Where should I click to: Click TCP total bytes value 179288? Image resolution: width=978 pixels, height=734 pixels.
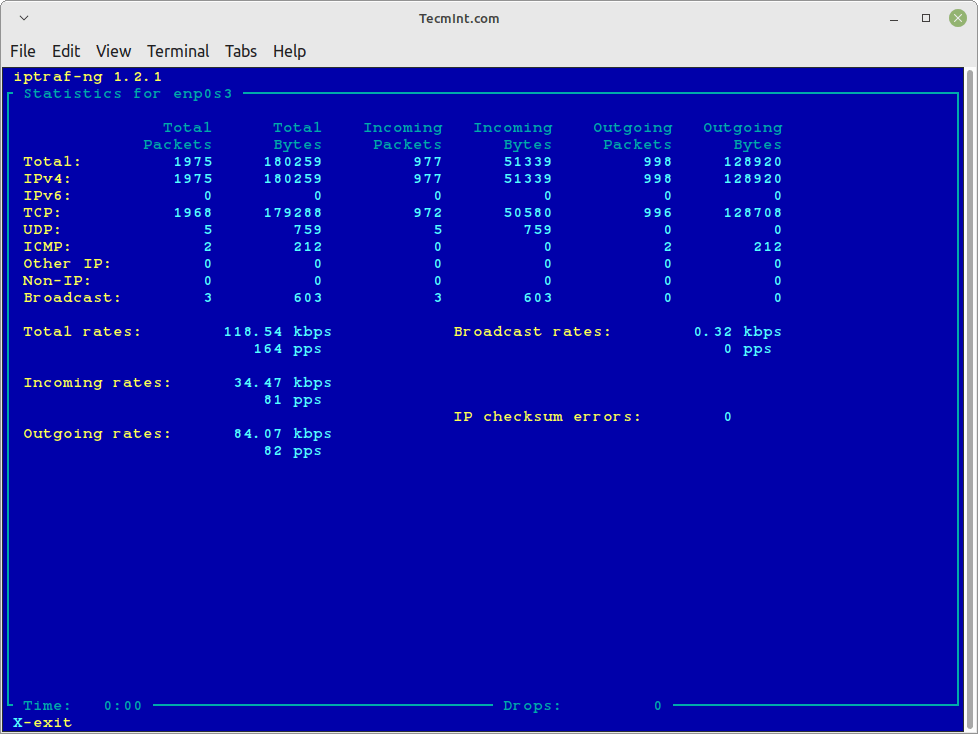pyautogui.click(x=293, y=213)
